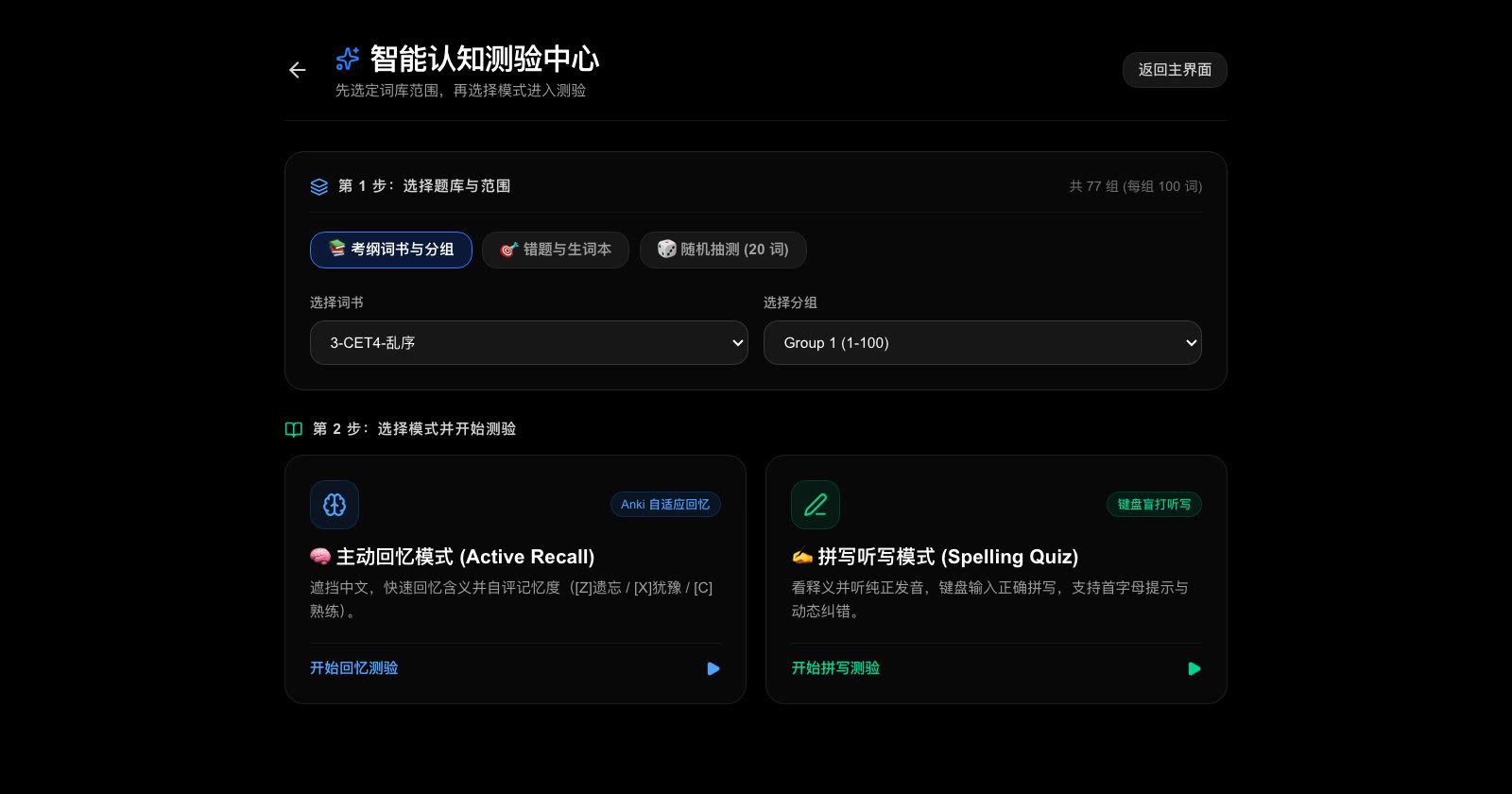Screen dimensions: 1512x794
Task: Click the green play arrow for 开始拼写测验
Action: point(1194,668)
